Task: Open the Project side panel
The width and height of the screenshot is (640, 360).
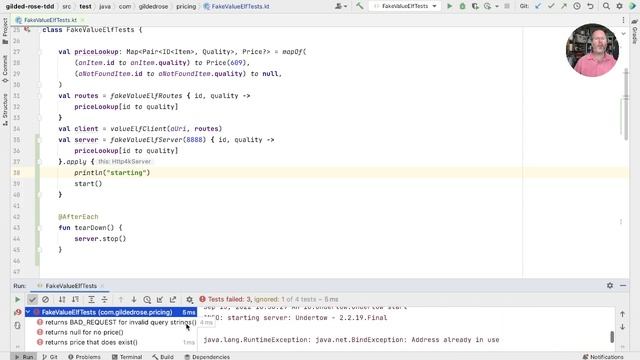Action: 5,31
